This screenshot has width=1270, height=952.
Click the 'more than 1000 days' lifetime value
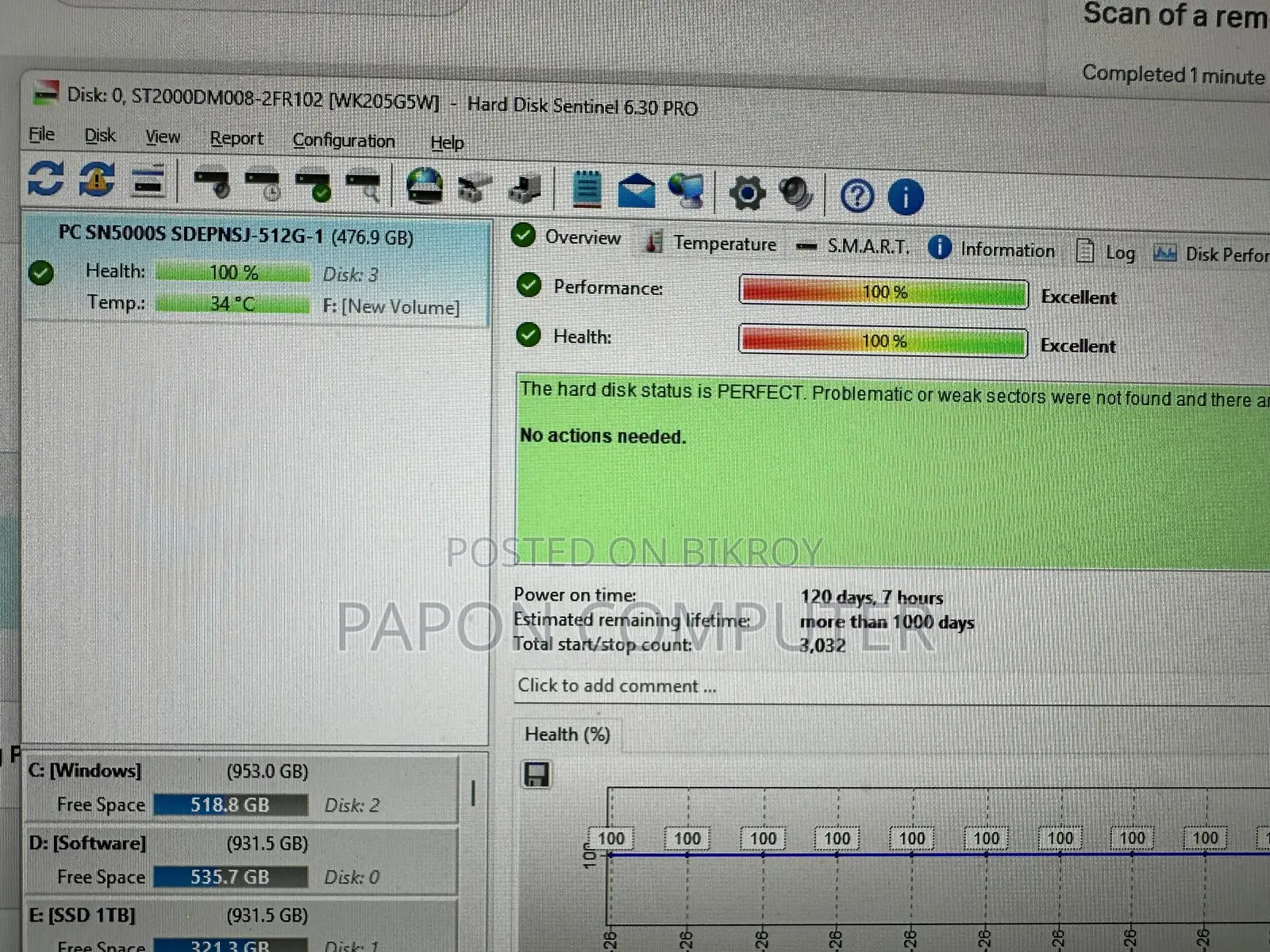(x=887, y=622)
